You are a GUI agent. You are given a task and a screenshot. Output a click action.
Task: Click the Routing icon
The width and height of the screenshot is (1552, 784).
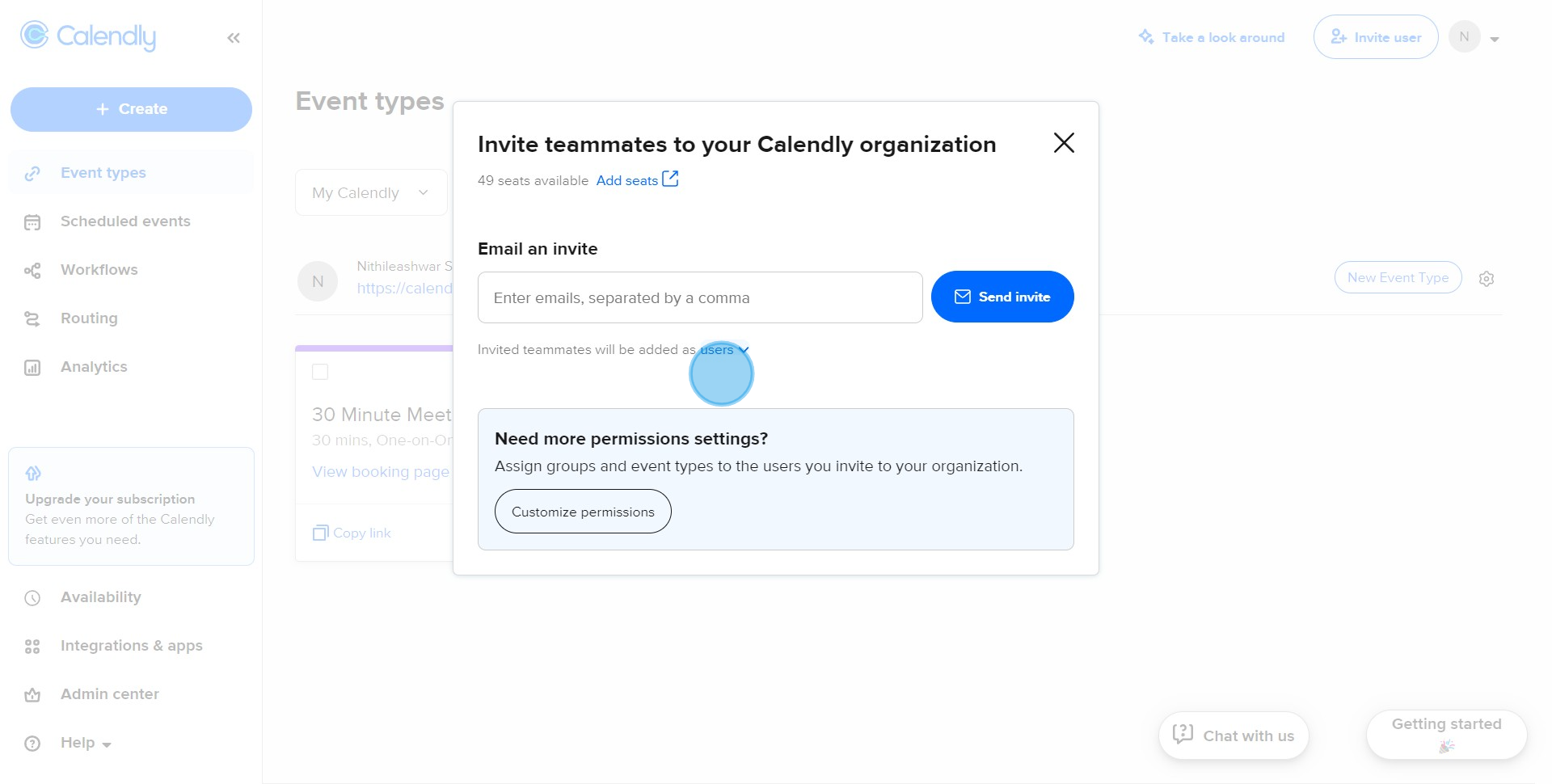32,319
